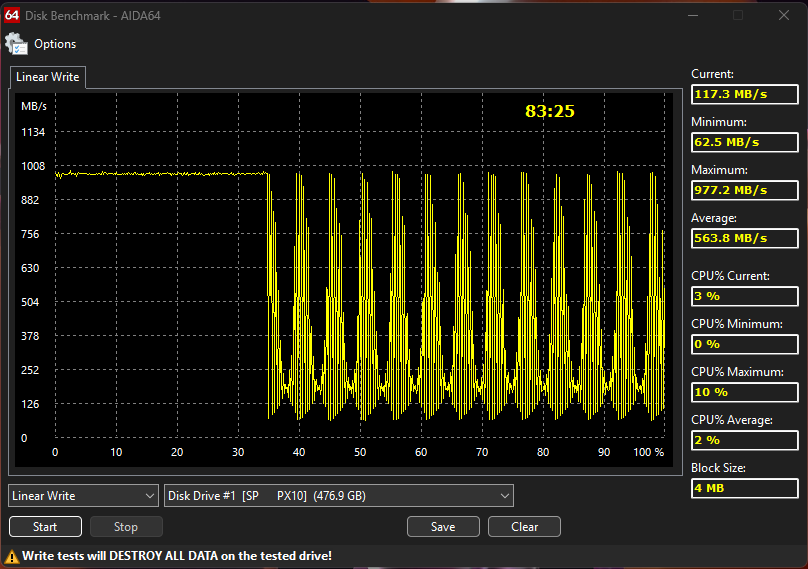Viewport: 808px width, 569px height.
Task: Click the Current speed value 117.3 MB/s
Action: click(x=745, y=94)
